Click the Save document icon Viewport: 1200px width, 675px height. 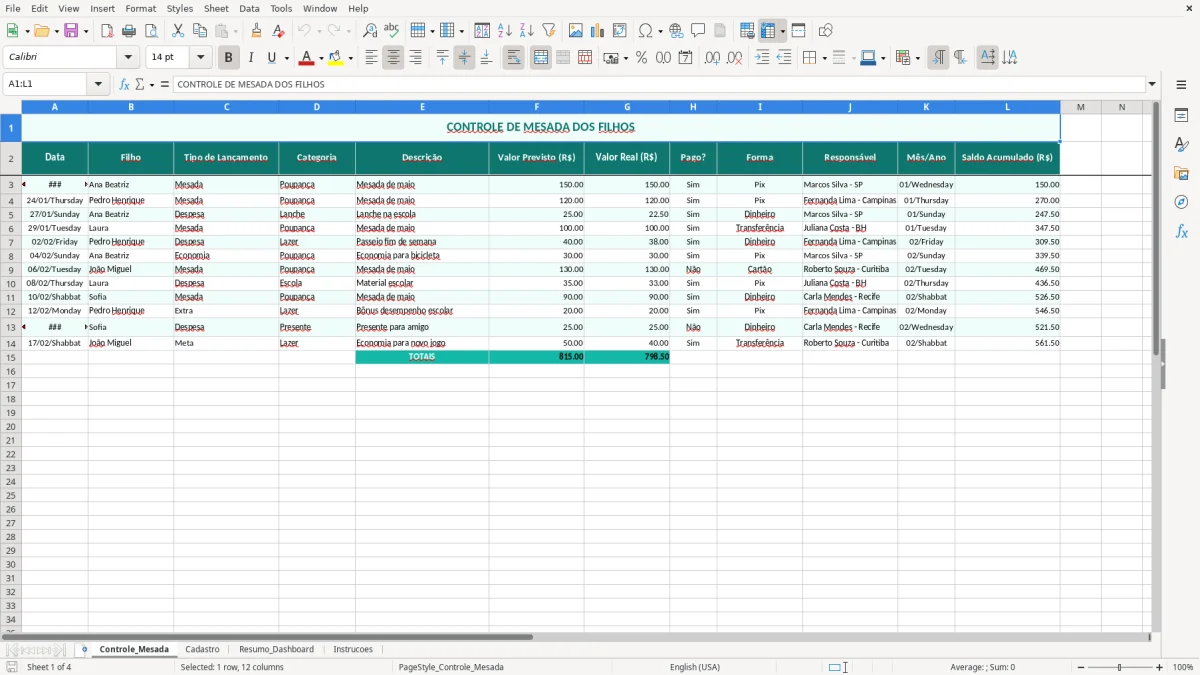[x=71, y=31]
